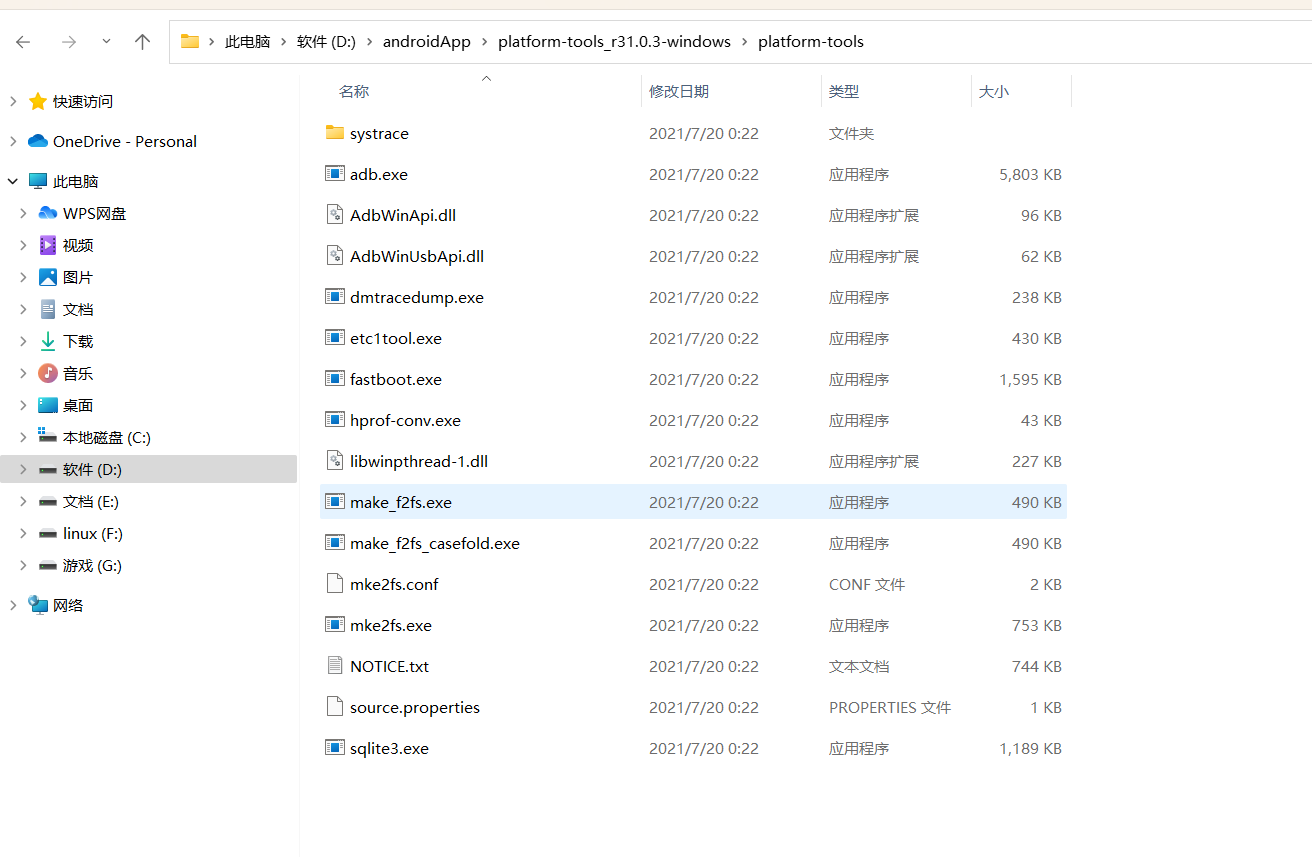
Task: Select the 此电脑 monitor icon
Action: point(38,181)
